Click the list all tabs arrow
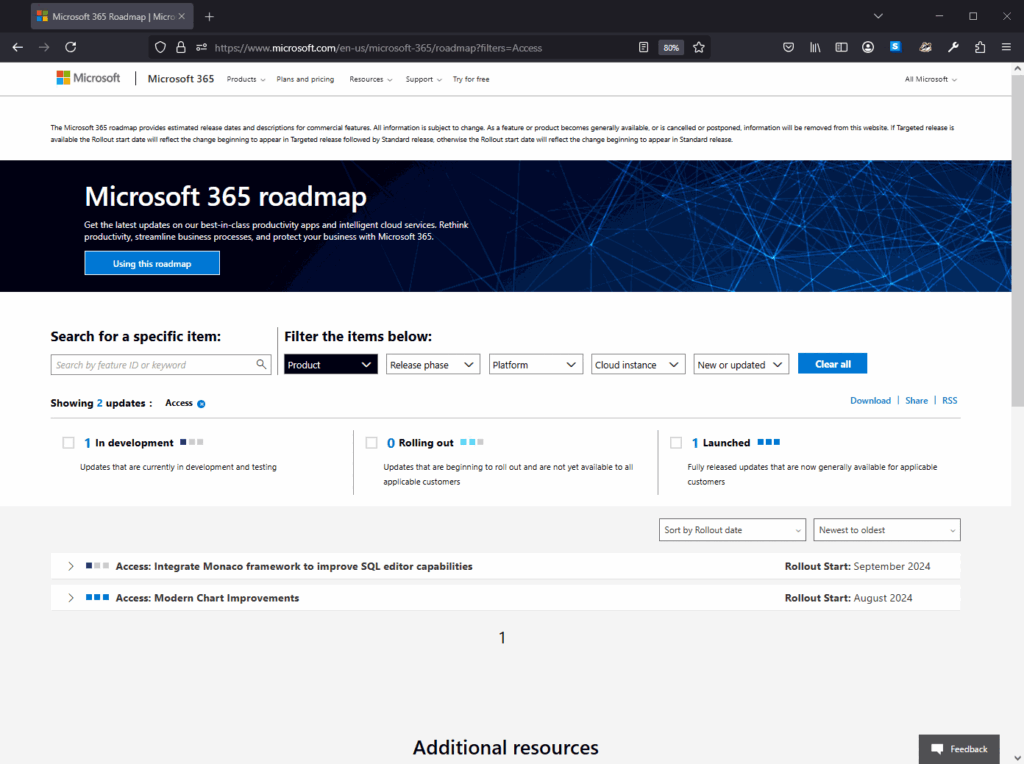Image resolution: width=1024 pixels, height=764 pixels. [878, 16]
